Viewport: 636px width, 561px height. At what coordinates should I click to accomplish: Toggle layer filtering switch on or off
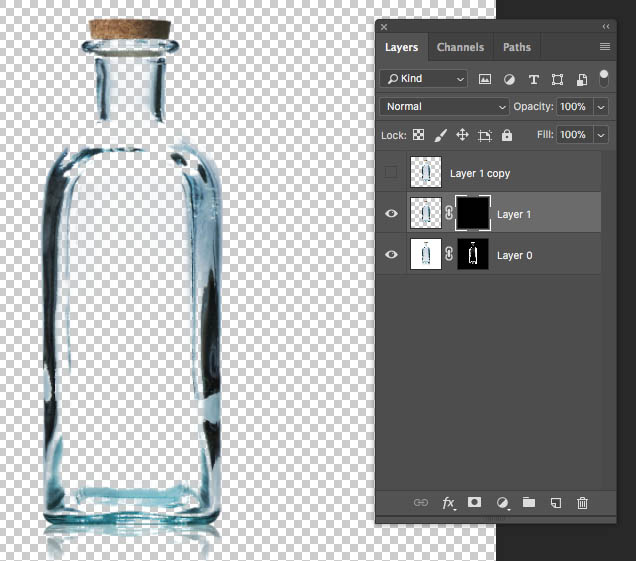coord(604,78)
